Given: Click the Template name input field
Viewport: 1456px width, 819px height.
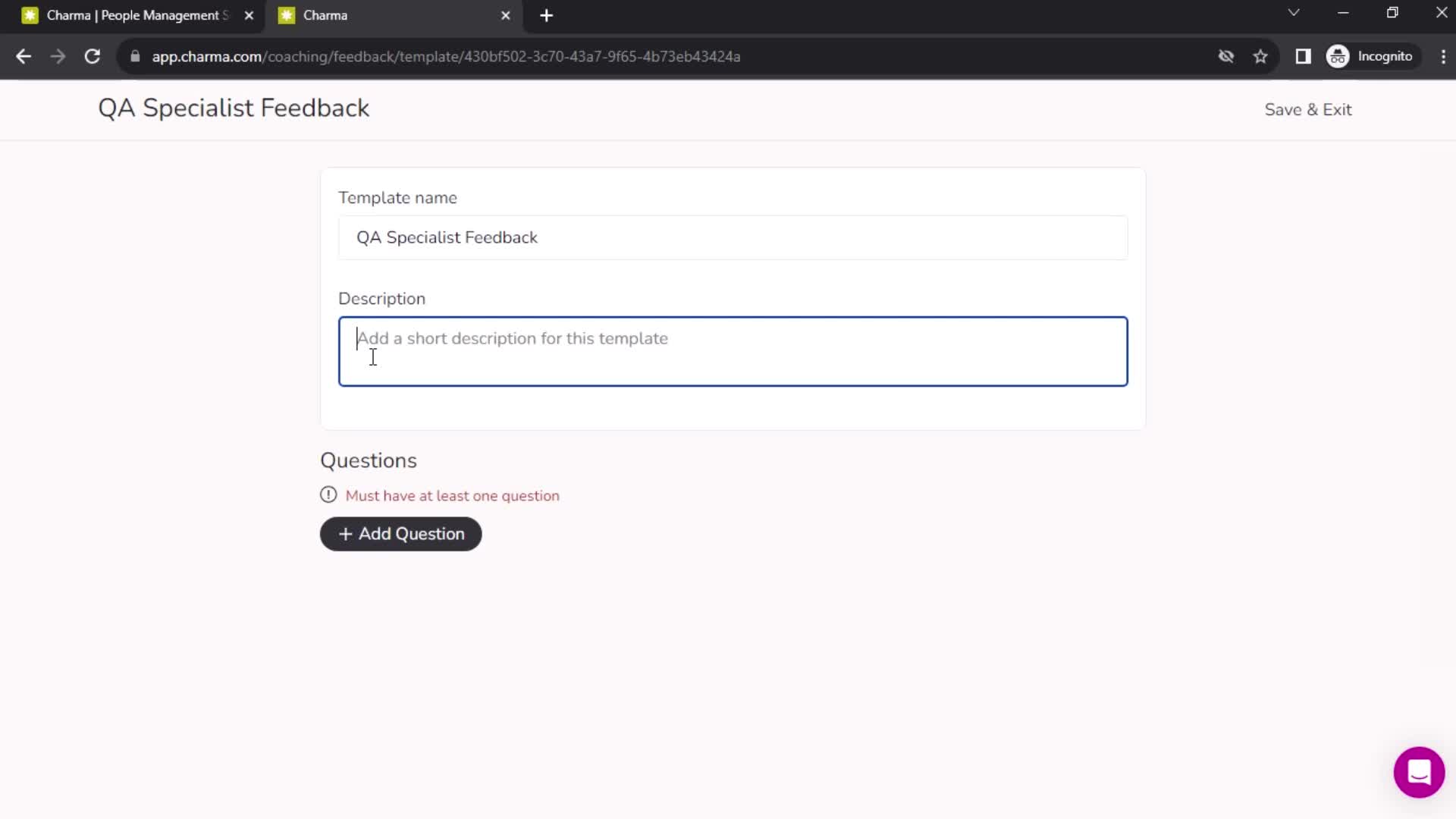Looking at the screenshot, I should click(x=733, y=237).
